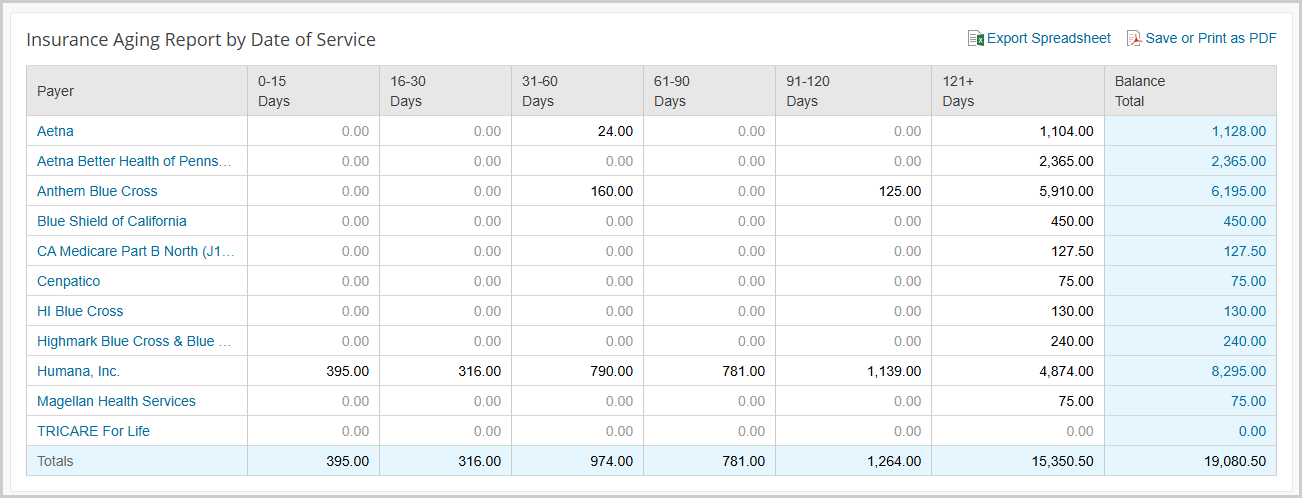1302x498 pixels.
Task: Click TRICARE balance total 0.00
Action: coord(1252,431)
